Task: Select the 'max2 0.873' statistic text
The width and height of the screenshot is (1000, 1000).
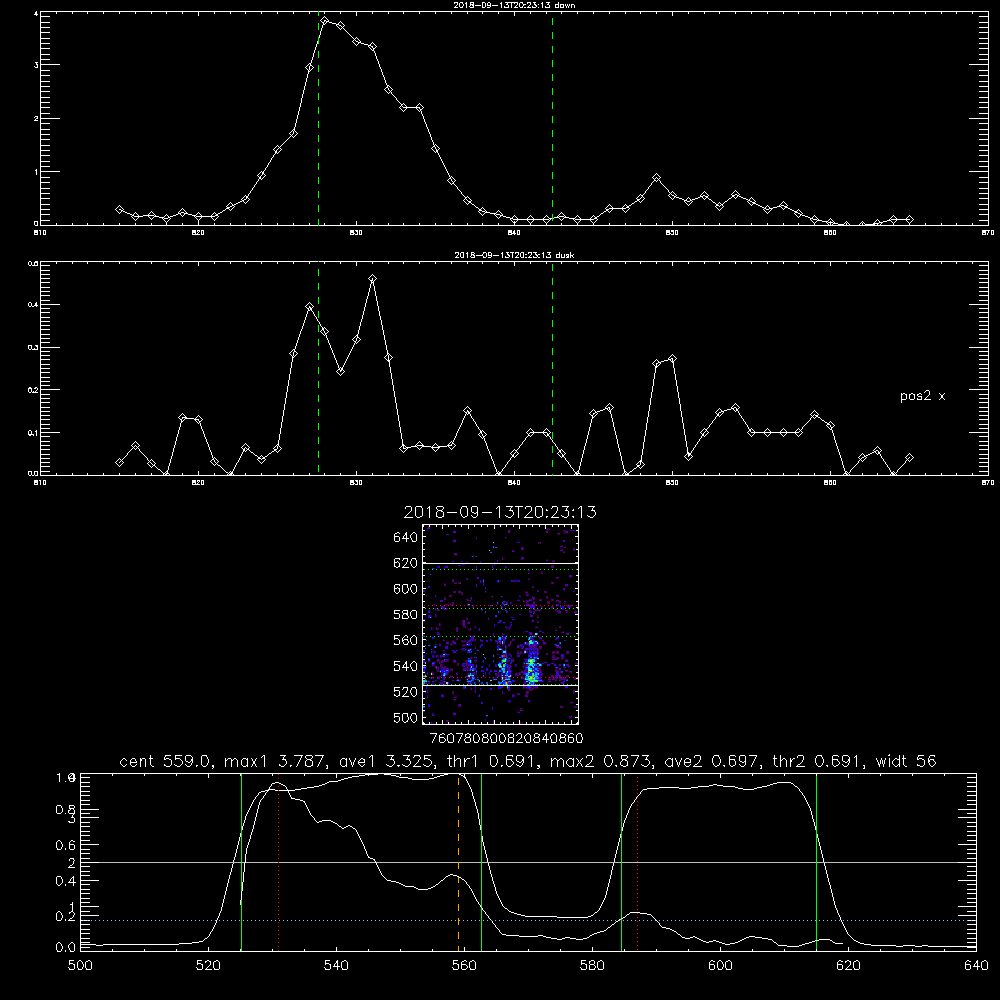Action: 601,761
